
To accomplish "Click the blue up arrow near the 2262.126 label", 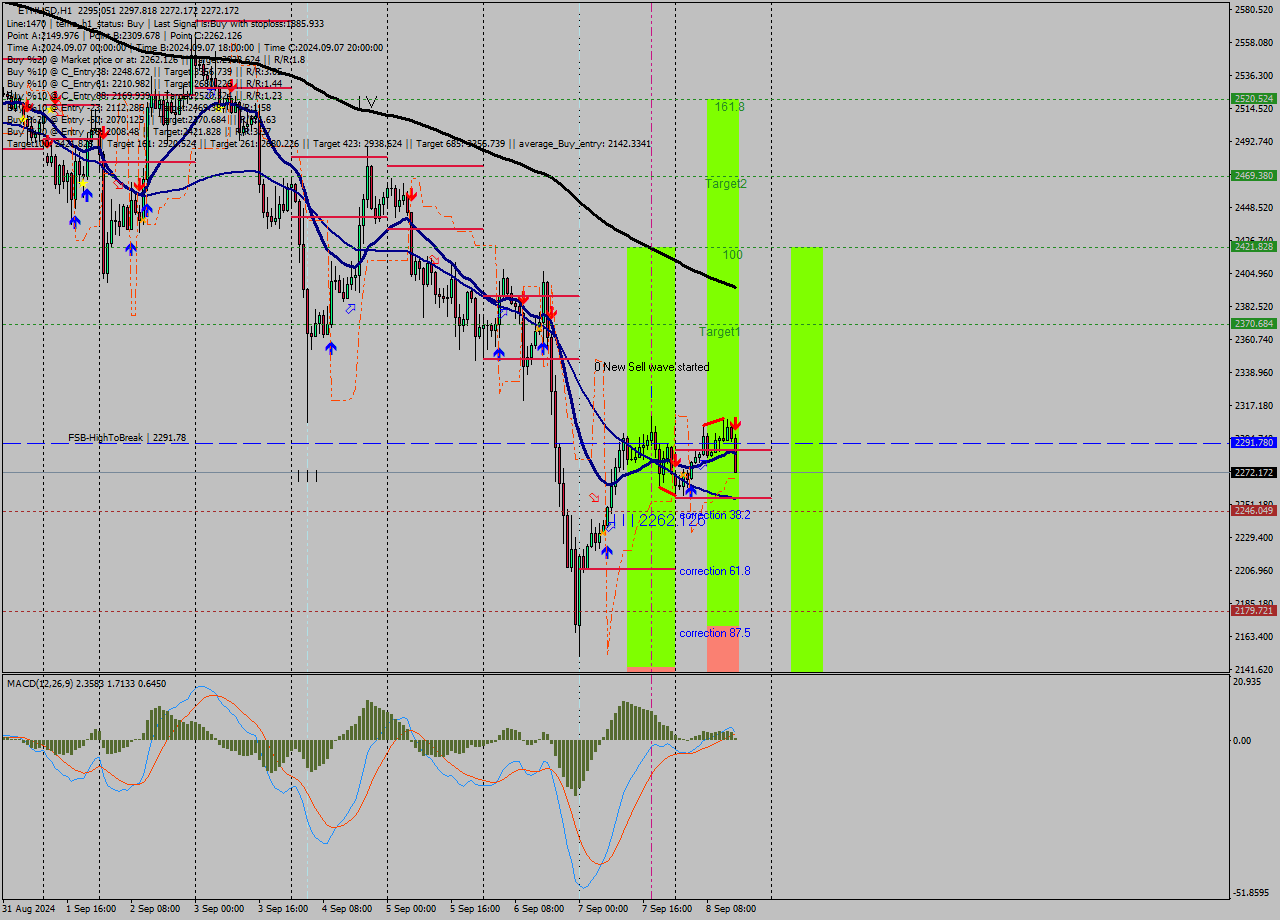I will 607,551.
